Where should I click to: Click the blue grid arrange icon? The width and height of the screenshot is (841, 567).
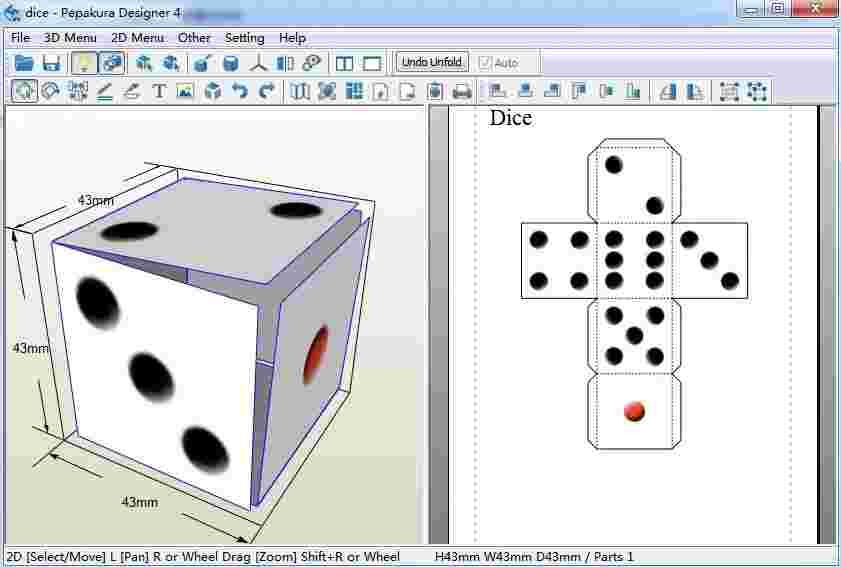tap(354, 91)
